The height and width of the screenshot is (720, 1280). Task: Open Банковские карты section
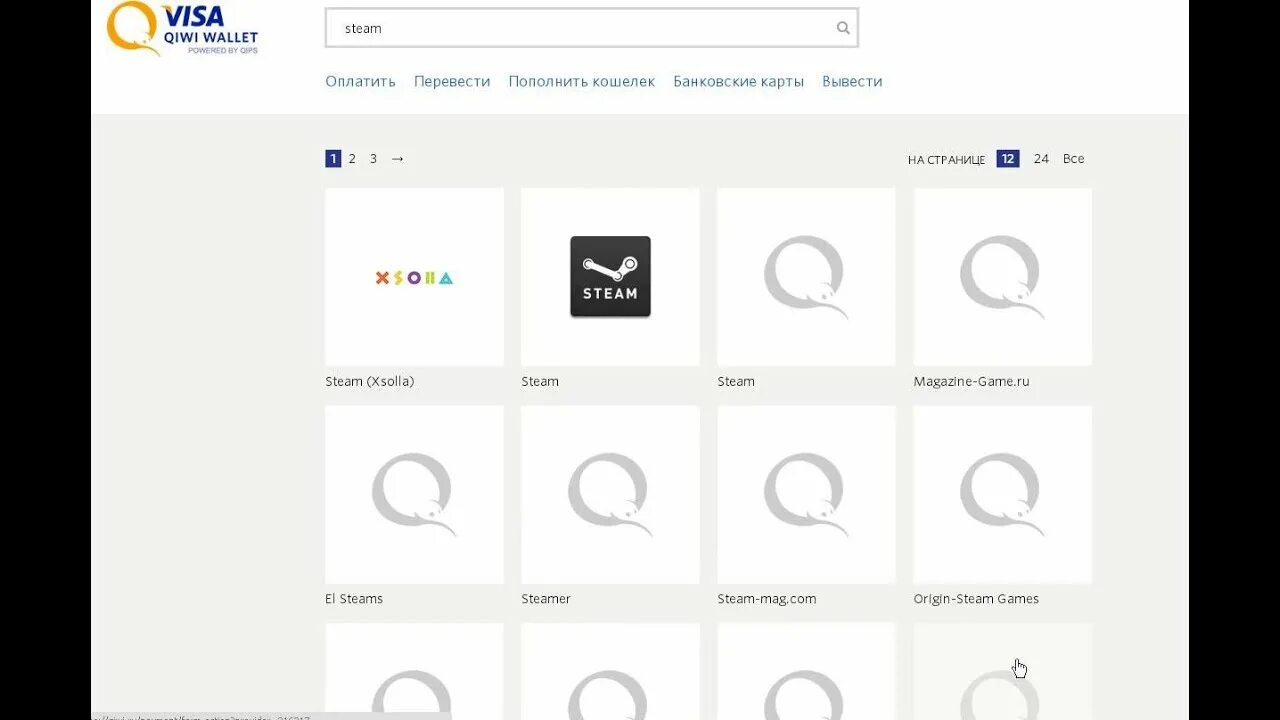pos(739,82)
